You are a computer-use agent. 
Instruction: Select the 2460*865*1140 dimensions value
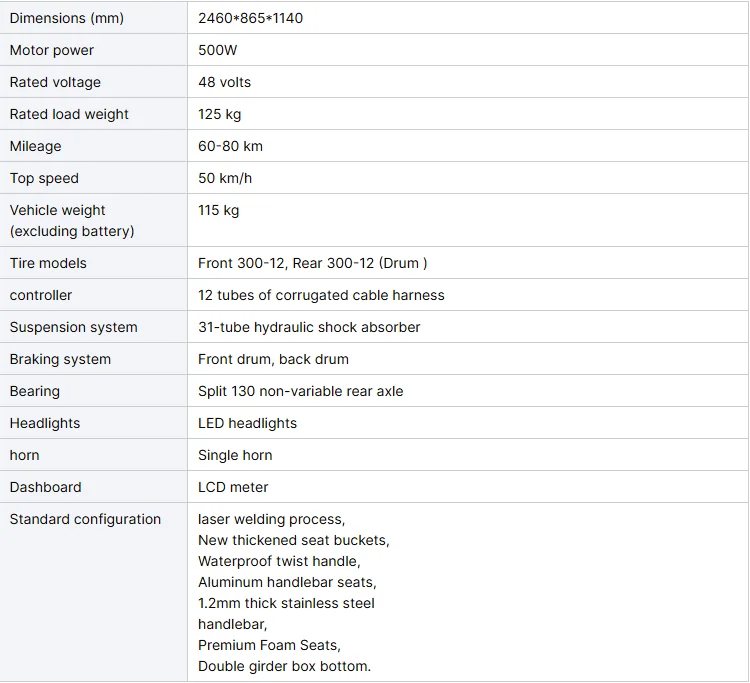(250, 18)
